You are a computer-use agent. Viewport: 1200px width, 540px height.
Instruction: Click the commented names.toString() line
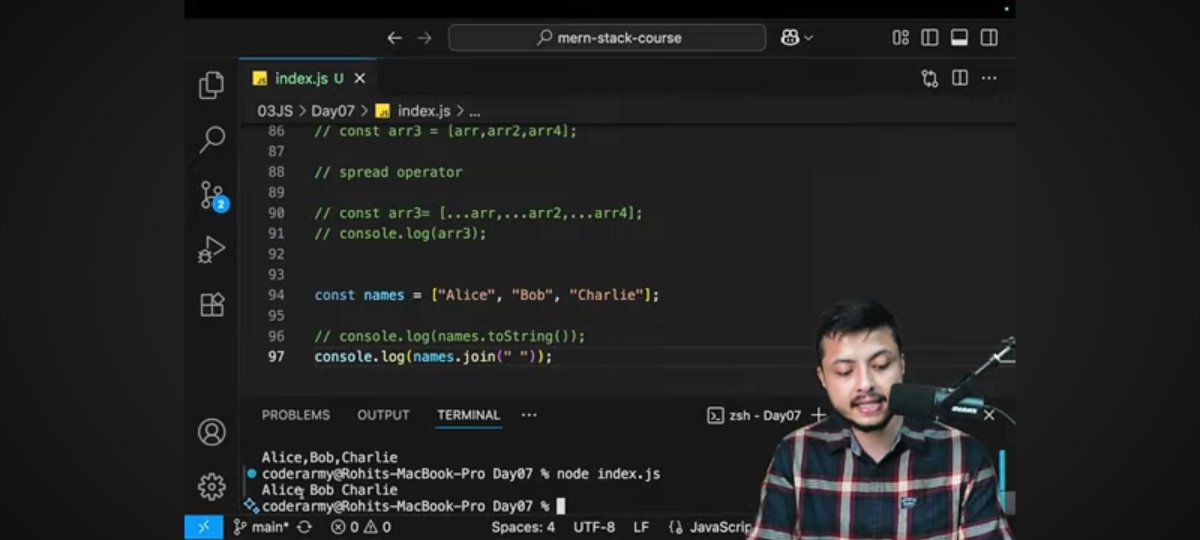tap(449, 336)
